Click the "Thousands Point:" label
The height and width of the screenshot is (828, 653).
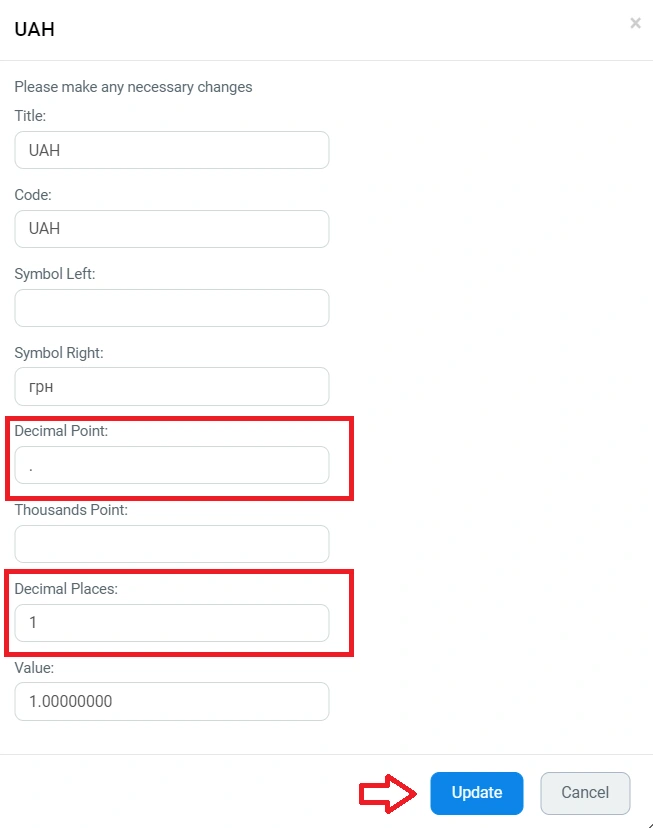click(71, 510)
